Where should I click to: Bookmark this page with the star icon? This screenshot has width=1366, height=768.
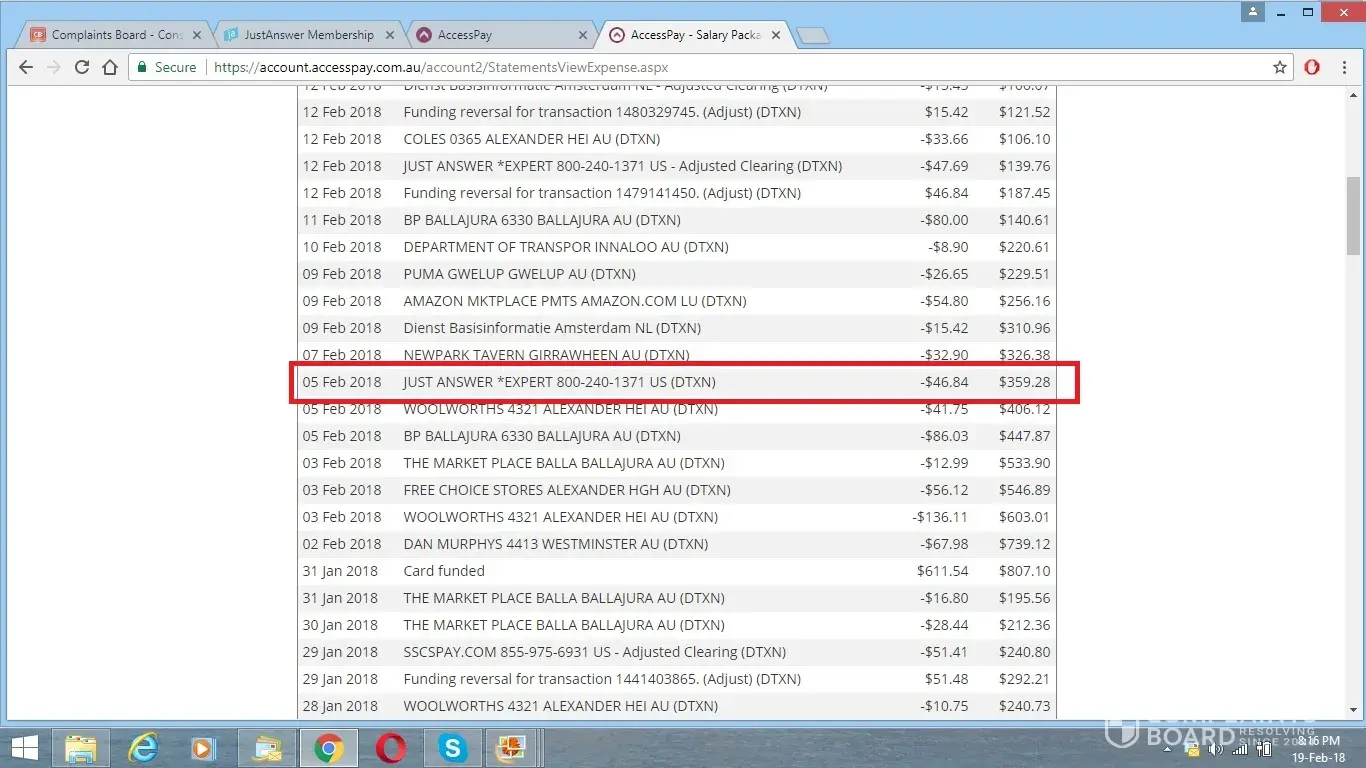coord(1279,67)
